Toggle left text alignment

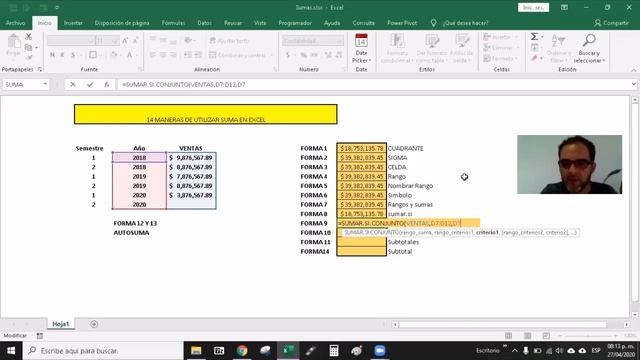tap(153, 55)
